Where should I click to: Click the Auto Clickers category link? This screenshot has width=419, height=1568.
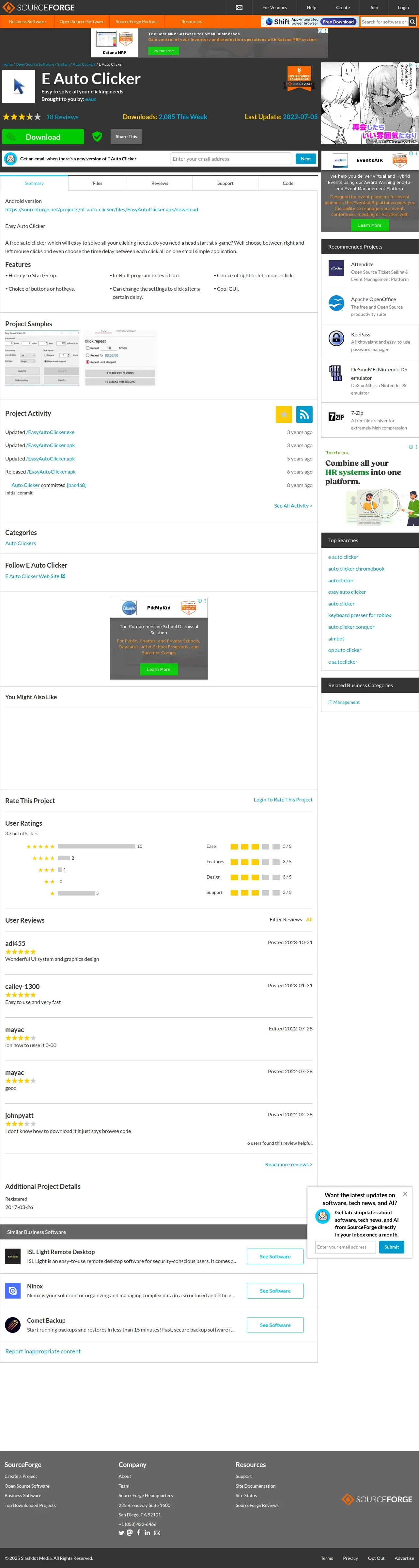[x=21, y=543]
